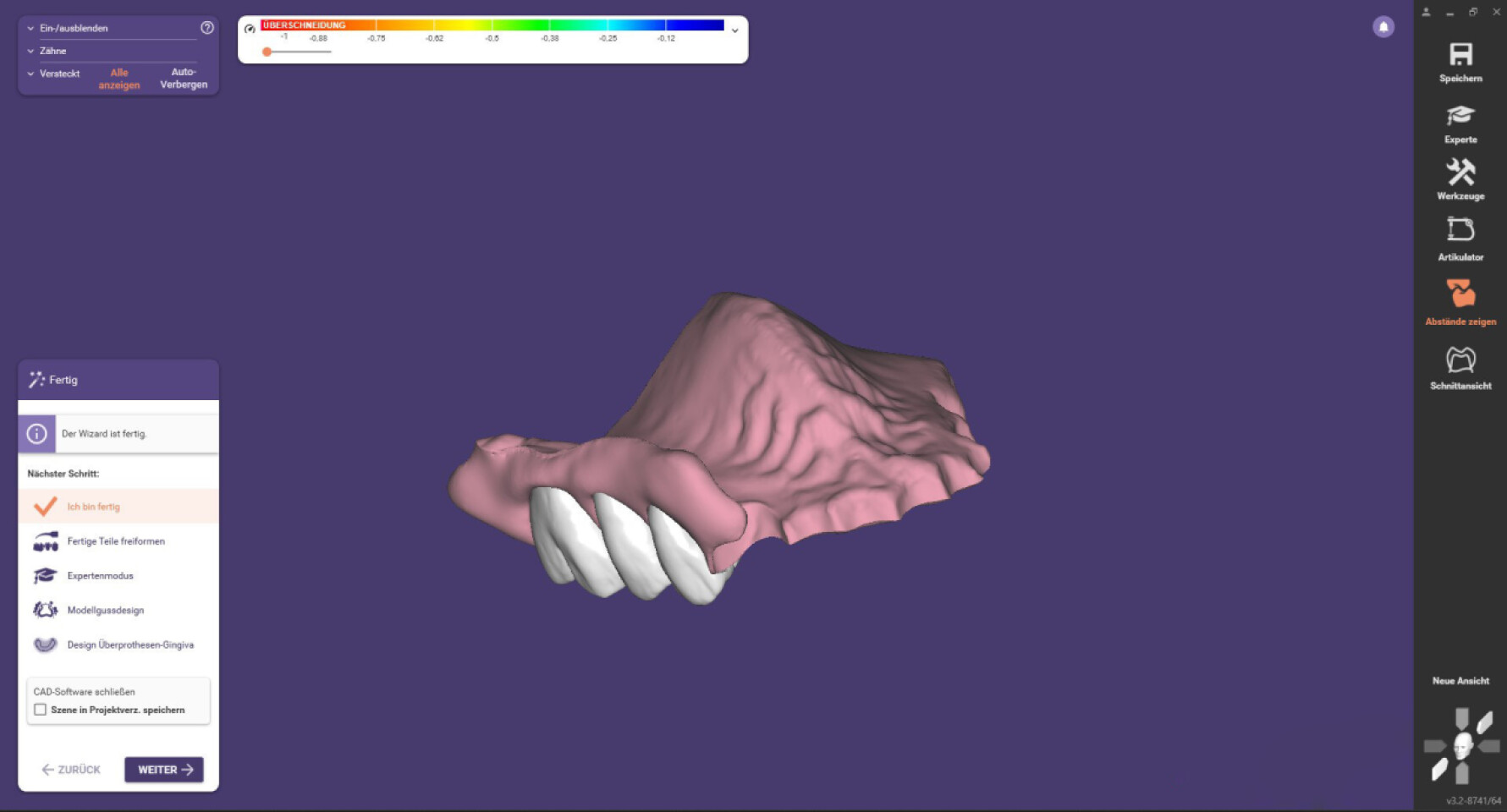Open the Schnittansicht section view
The height and width of the screenshot is (812, 1507).
click(1460, 360)
